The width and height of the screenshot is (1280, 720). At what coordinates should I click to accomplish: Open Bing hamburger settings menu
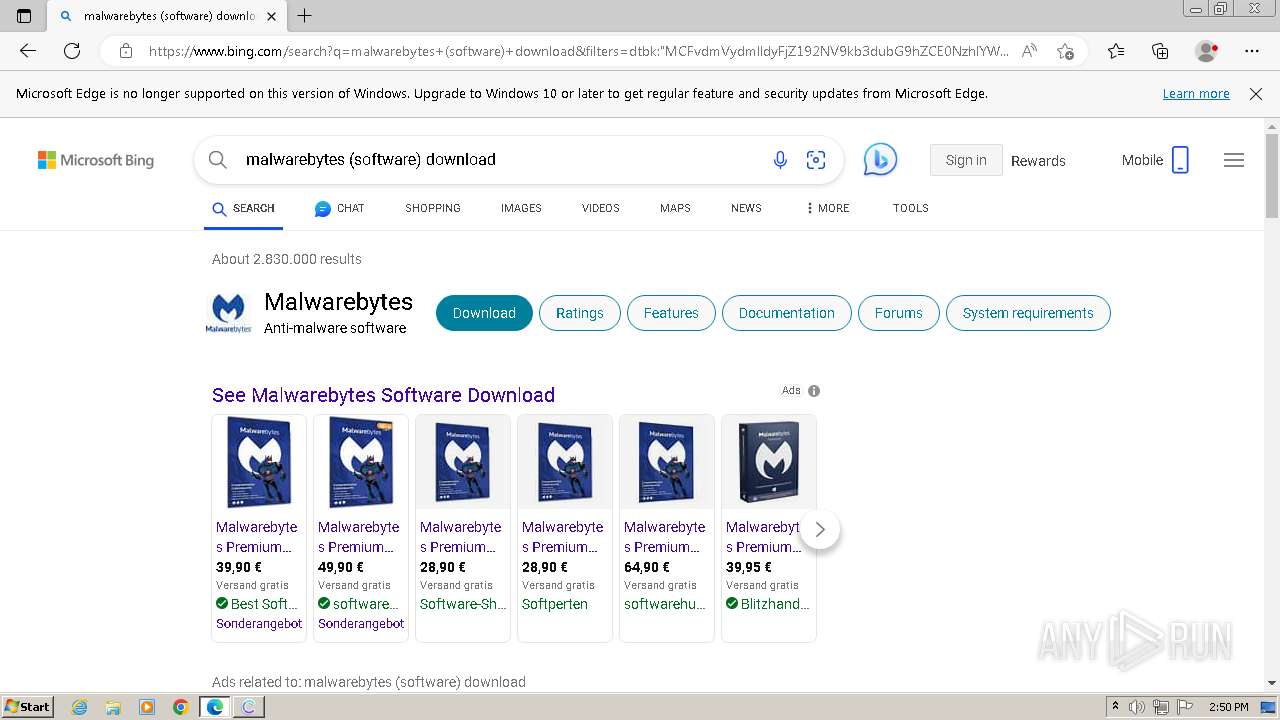pos(1234,160)
